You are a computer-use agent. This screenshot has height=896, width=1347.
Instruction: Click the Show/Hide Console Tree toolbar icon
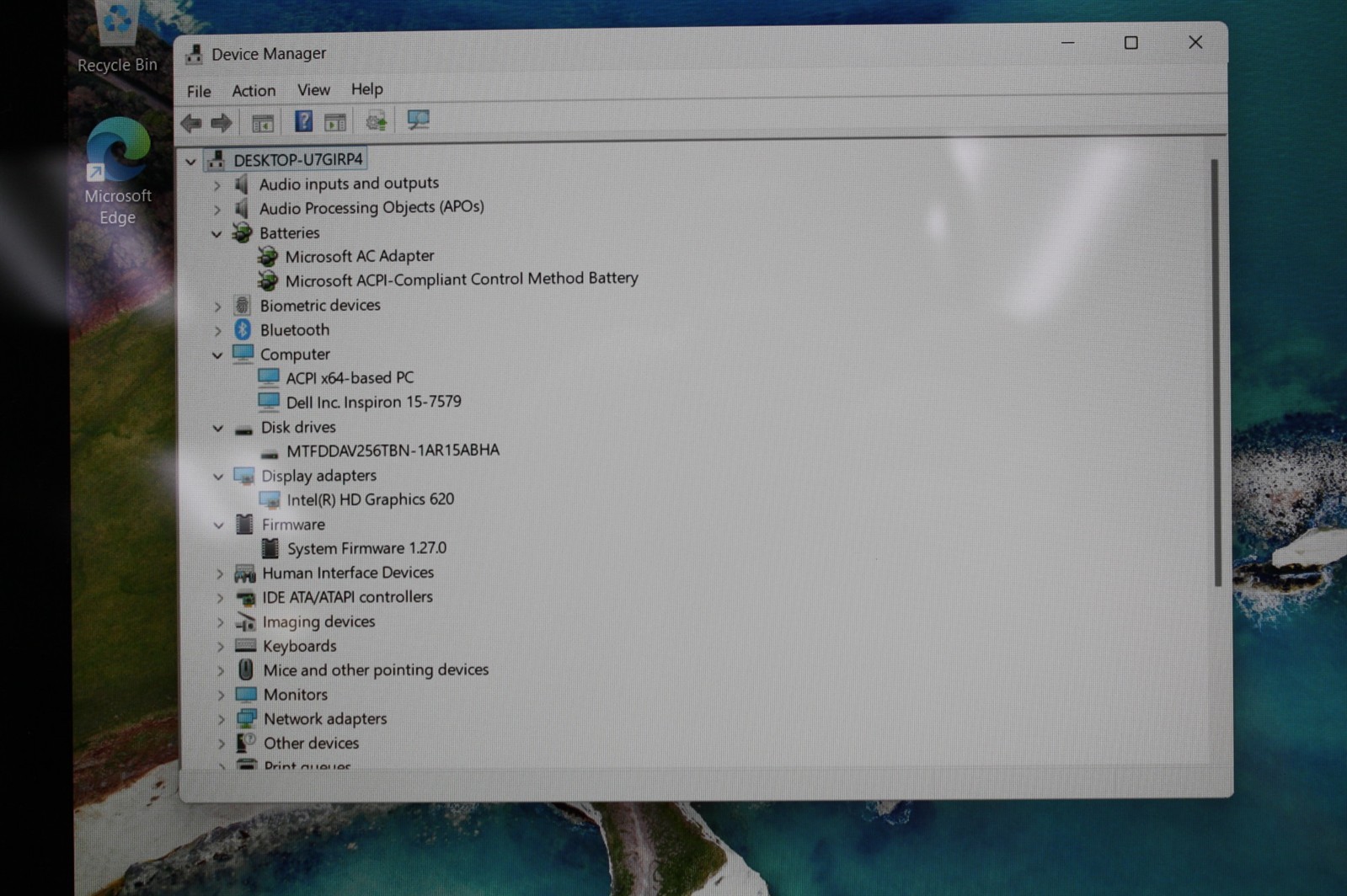(x=263, y=123)
